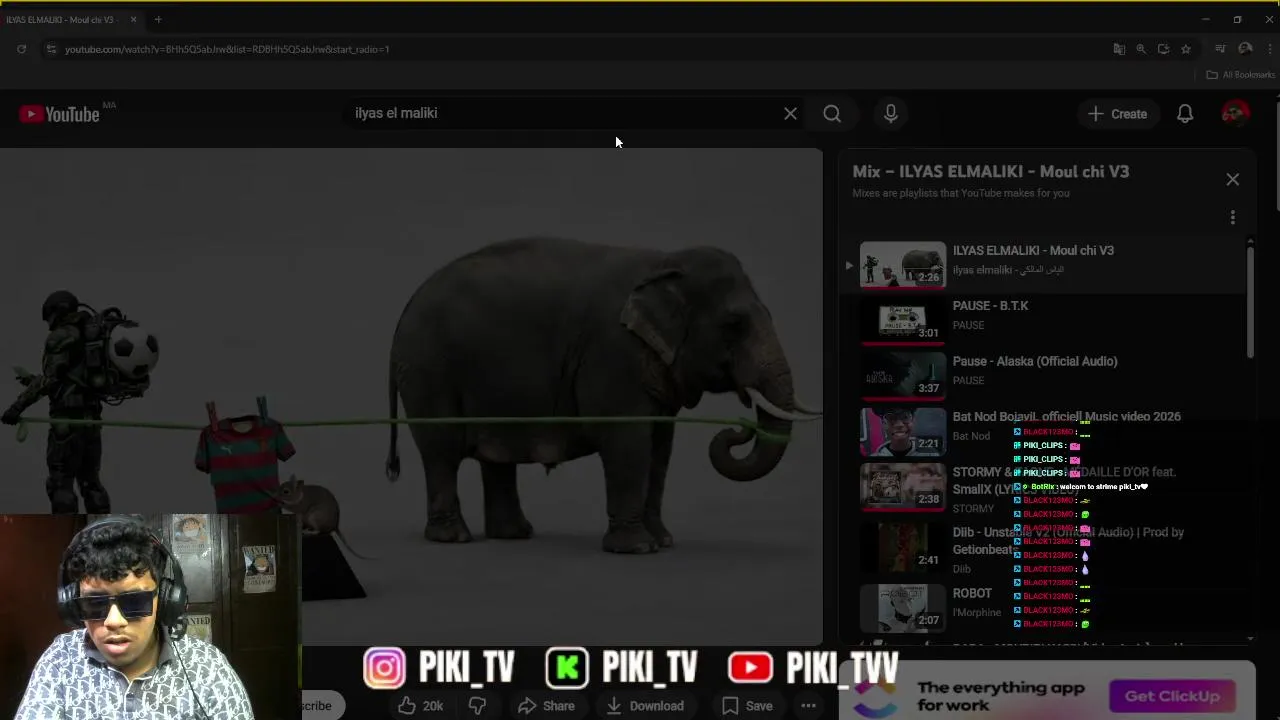Open the Create menu
Screen dimensions: 1280x720
[1118, 114]
